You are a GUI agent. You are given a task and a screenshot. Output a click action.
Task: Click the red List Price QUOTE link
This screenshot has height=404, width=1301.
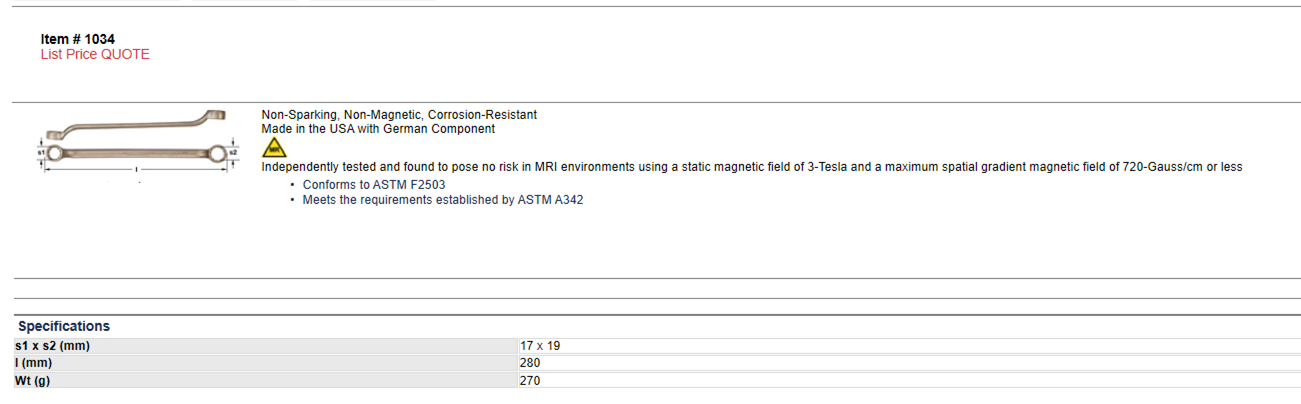coord(95,54)
